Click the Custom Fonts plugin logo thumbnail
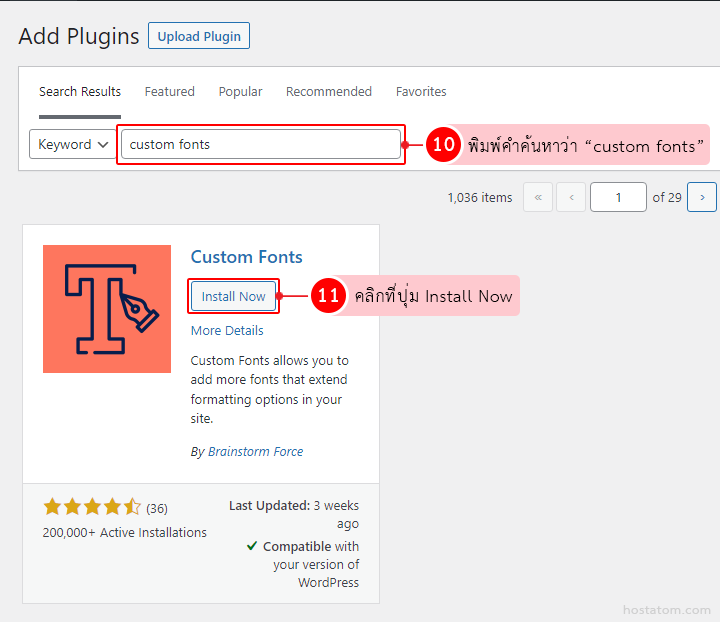This screenshot has width=720, height=622. [107, 309]
